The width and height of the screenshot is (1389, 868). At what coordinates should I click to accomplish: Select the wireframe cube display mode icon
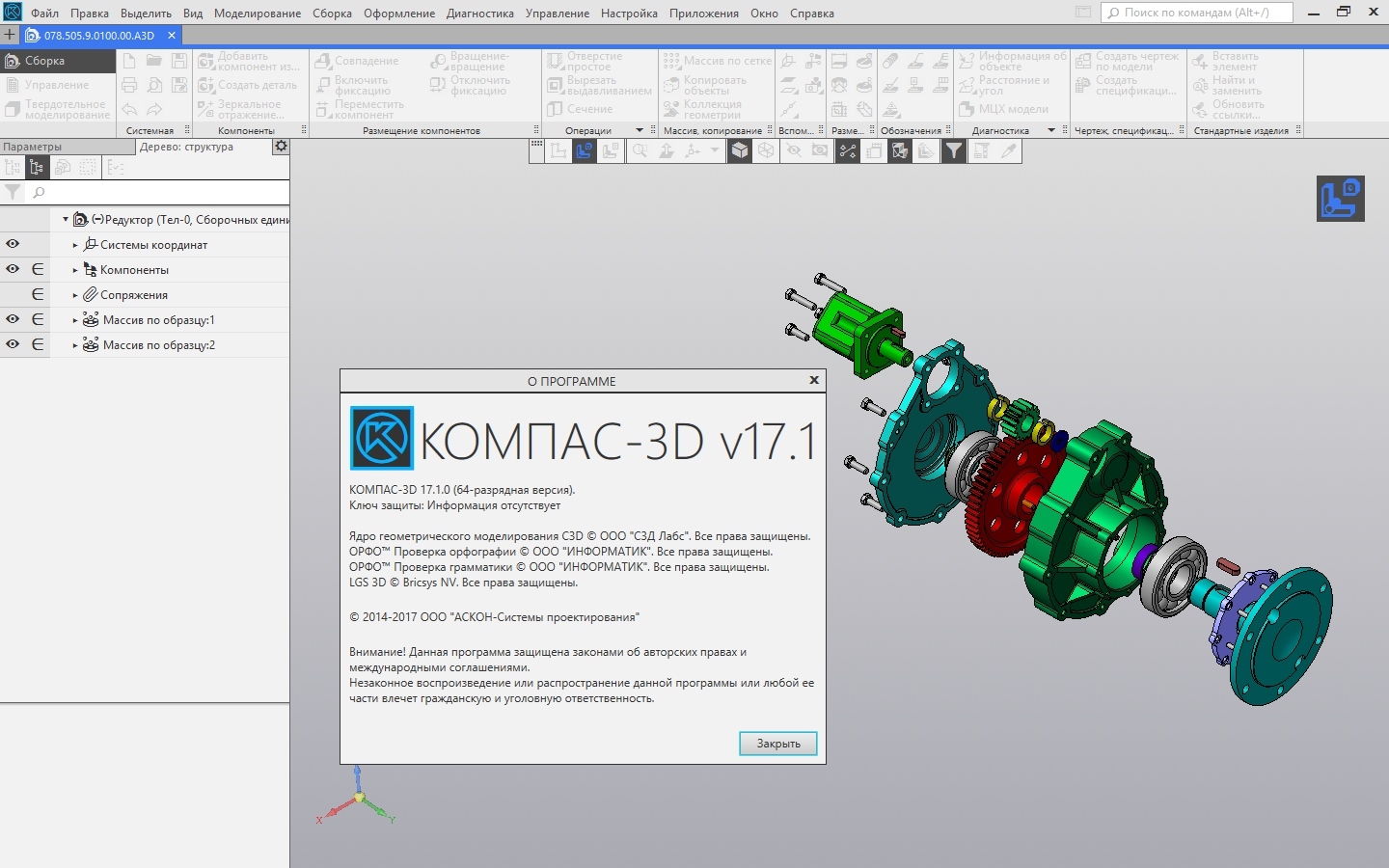[x=765, y=150]
